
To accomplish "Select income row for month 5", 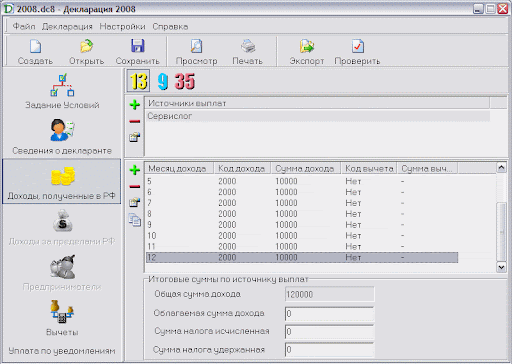I will 302,181.
